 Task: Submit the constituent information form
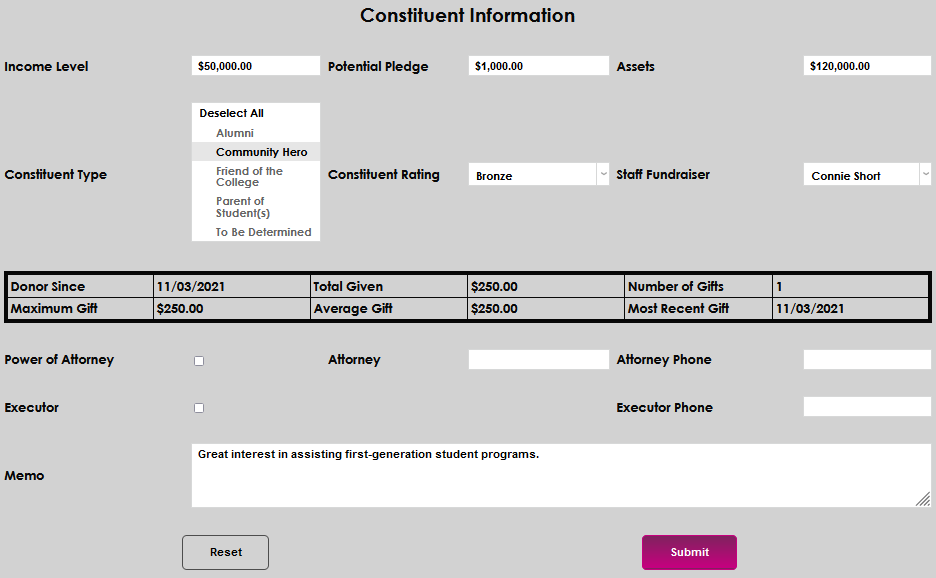pos(689,552)
